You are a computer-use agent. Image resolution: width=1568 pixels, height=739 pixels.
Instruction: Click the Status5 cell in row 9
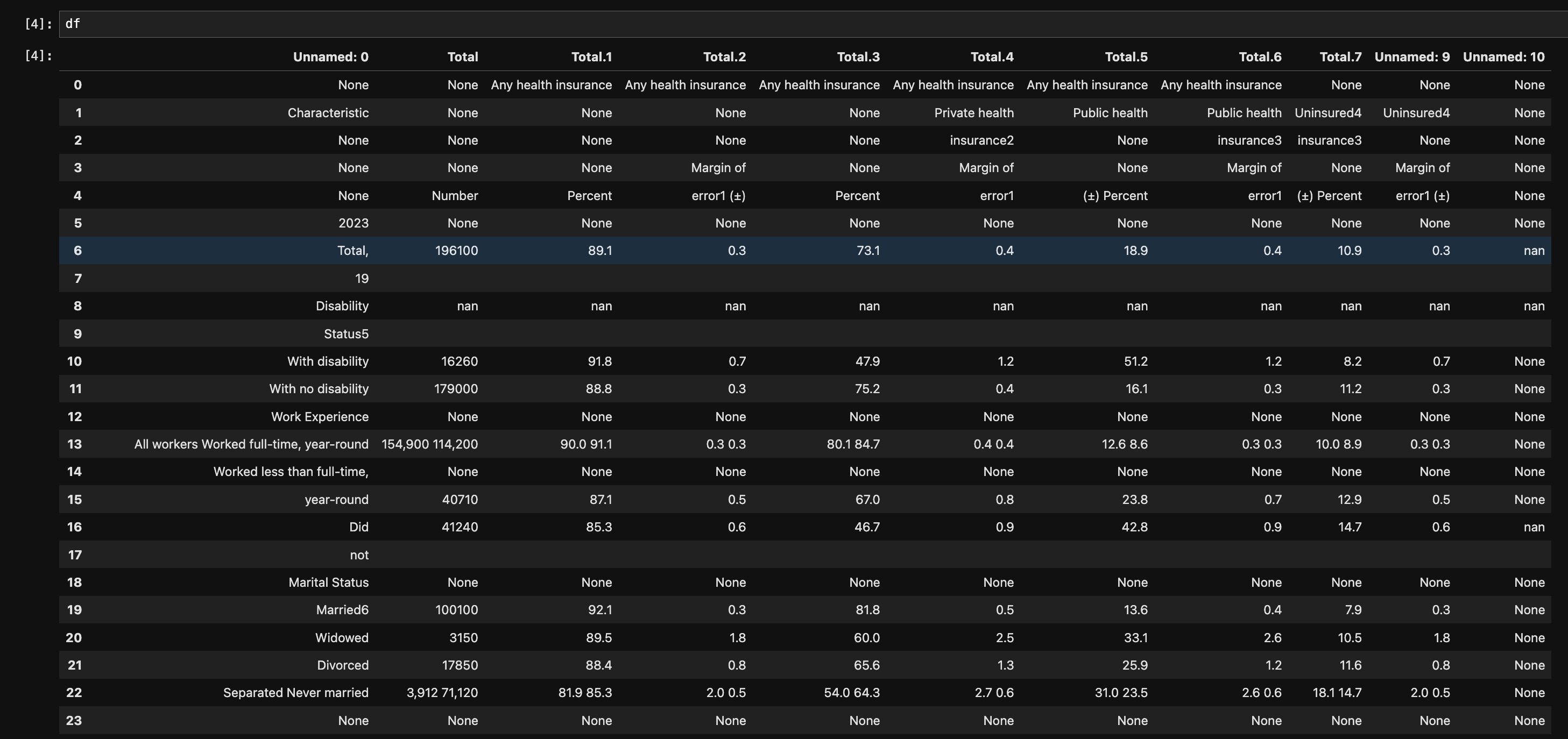[347, 334]
